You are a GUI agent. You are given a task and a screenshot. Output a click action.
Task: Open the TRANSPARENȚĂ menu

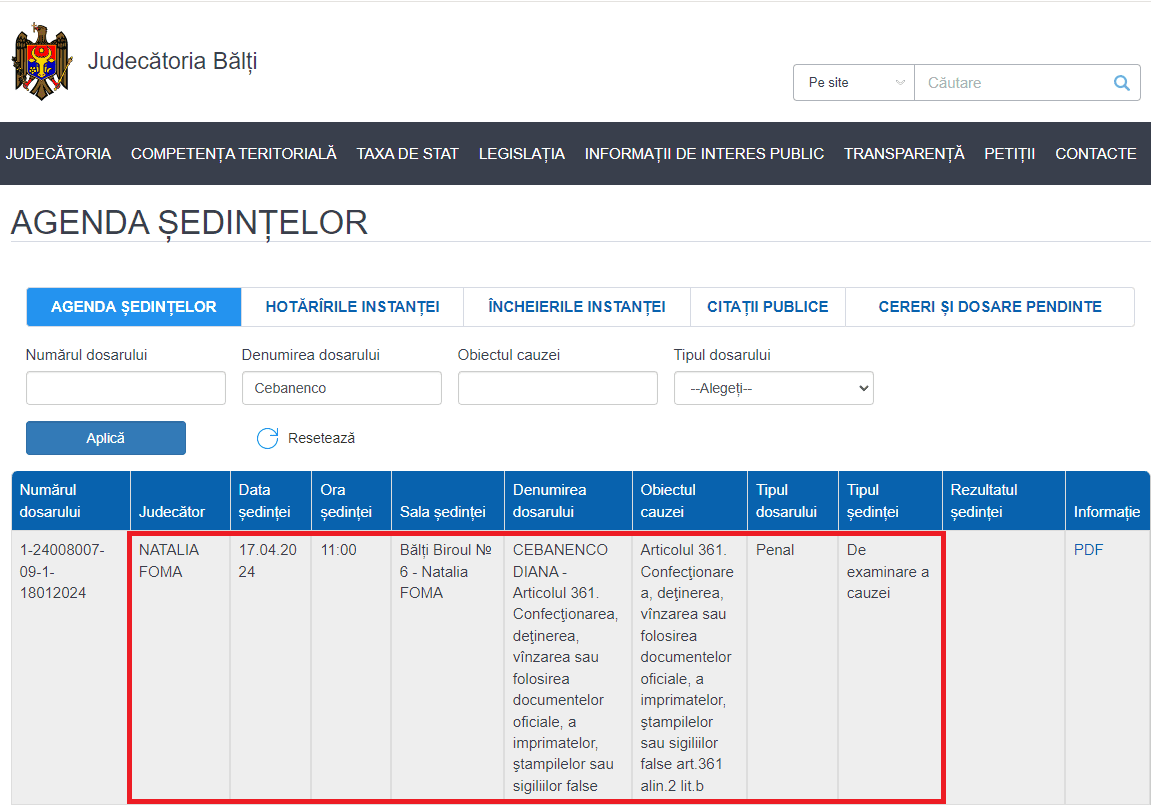903,154
